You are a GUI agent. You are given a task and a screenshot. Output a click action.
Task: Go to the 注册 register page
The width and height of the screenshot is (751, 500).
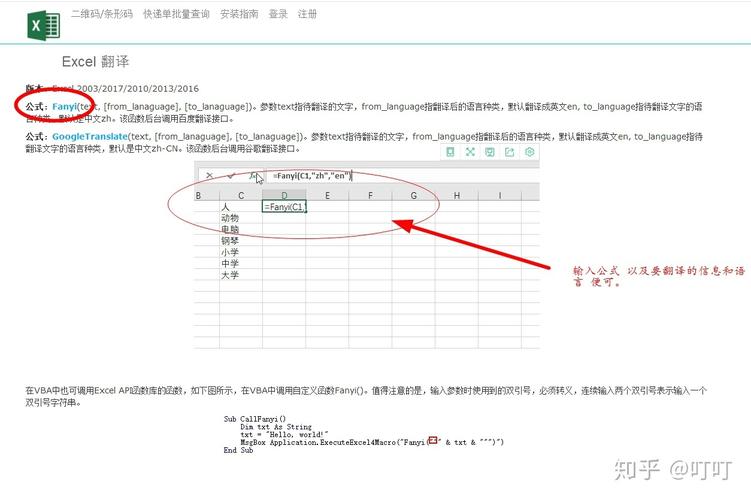(x=307, y=14)
